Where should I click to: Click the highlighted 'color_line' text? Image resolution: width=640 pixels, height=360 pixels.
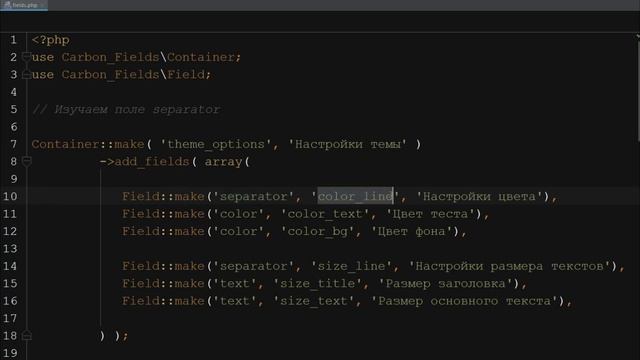[x=355, y=196]
